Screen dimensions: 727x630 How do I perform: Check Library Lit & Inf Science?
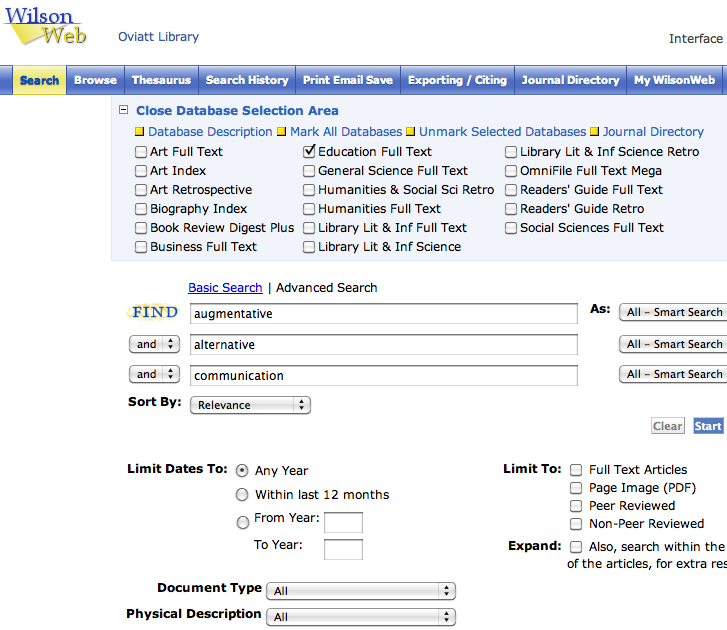click(x=309, y=247)
